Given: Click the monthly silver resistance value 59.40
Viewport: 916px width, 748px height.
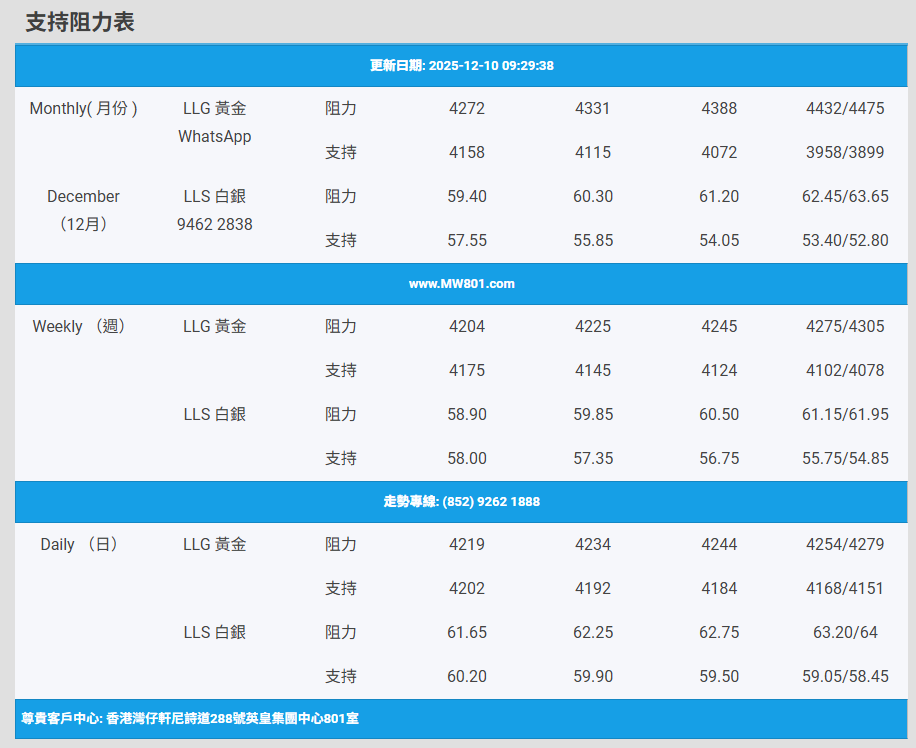Looking at the screenshot, I should tap(467, 197).
